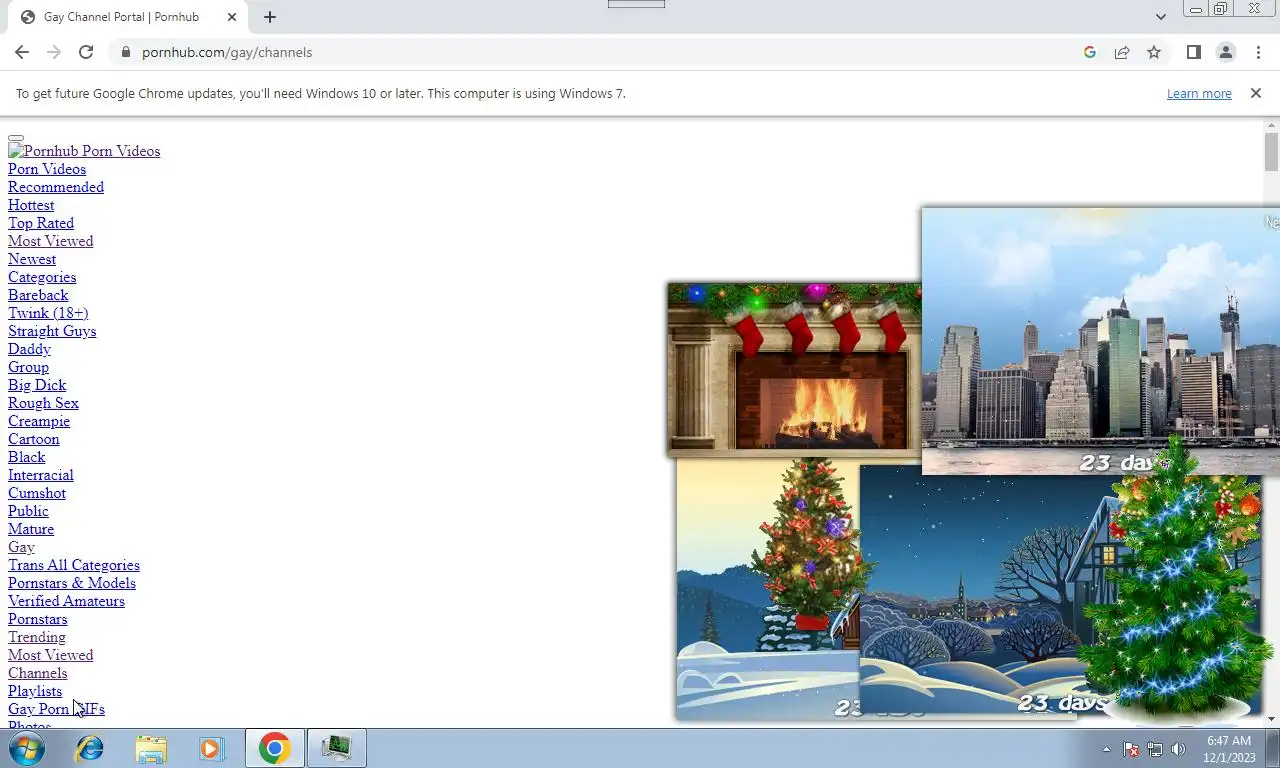The width and height of the screenshot is (1280, 768).
Task: Follow the Learn more link
Action: (1199, 93)
